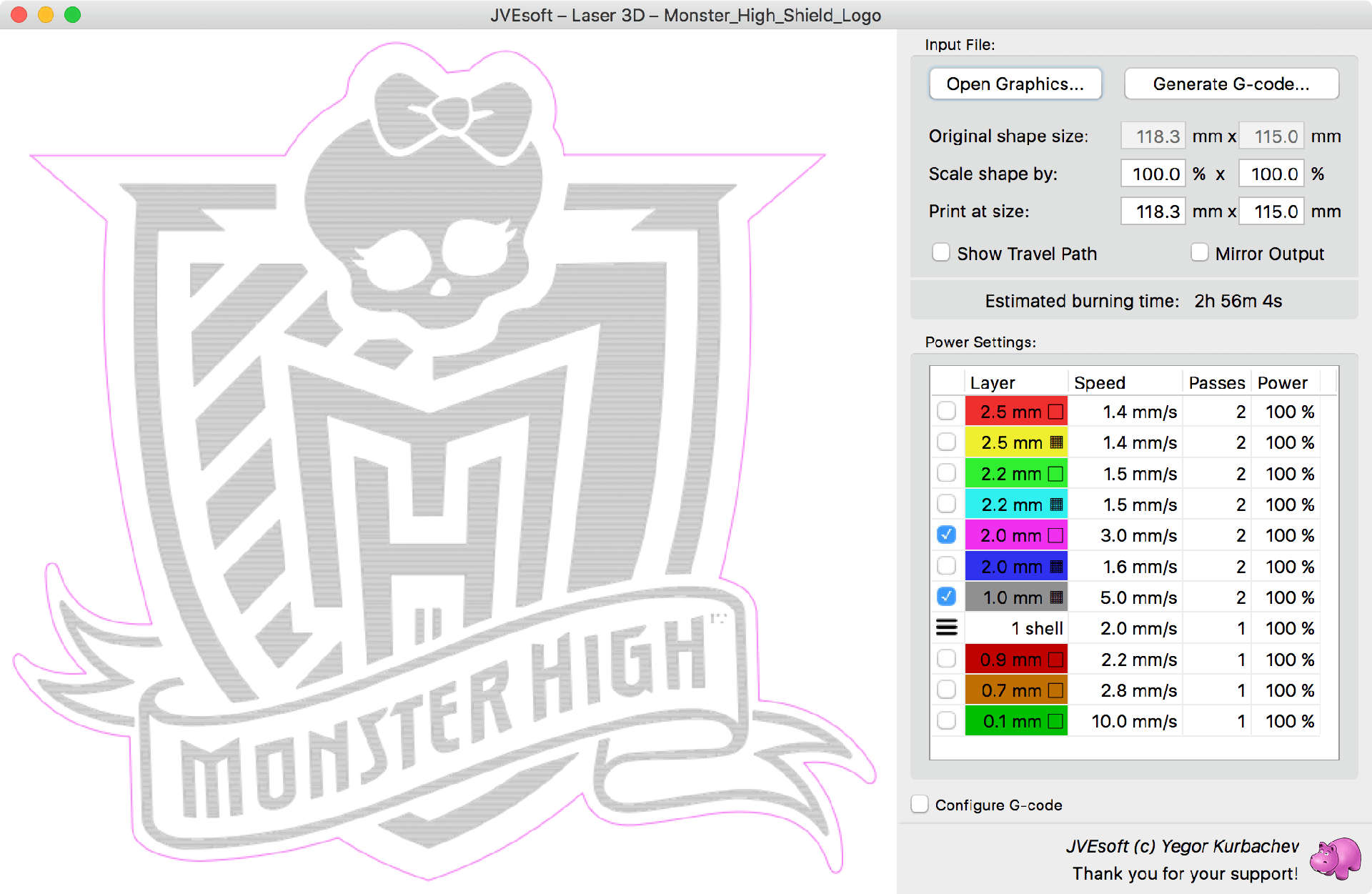Click original shape width 118.3 field

tap(1153, 136)
